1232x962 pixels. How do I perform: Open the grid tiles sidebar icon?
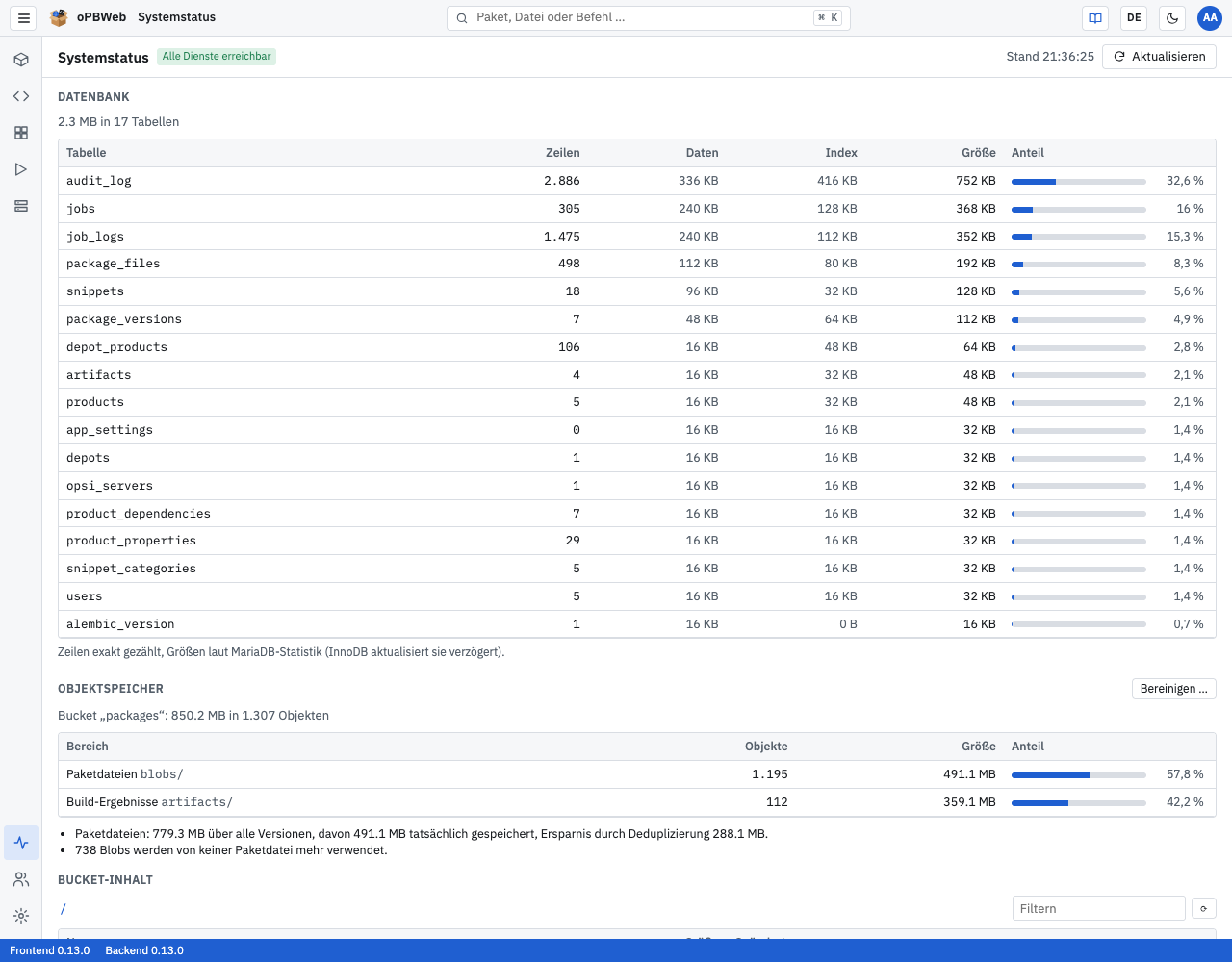pyautogui.click(x=21, y=133)
